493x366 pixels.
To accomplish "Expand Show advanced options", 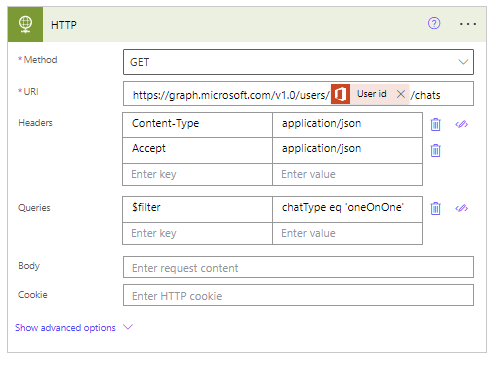I will (74, 328).
